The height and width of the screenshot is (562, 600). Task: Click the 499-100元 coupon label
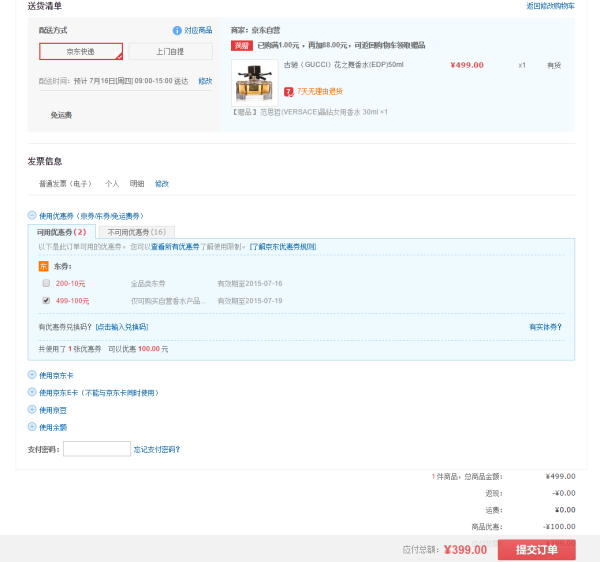(x=72, y=301)
